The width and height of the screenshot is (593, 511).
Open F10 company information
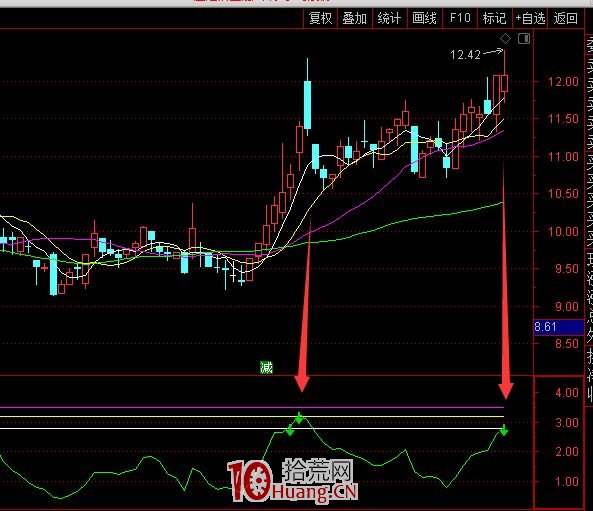coord(460,18)
